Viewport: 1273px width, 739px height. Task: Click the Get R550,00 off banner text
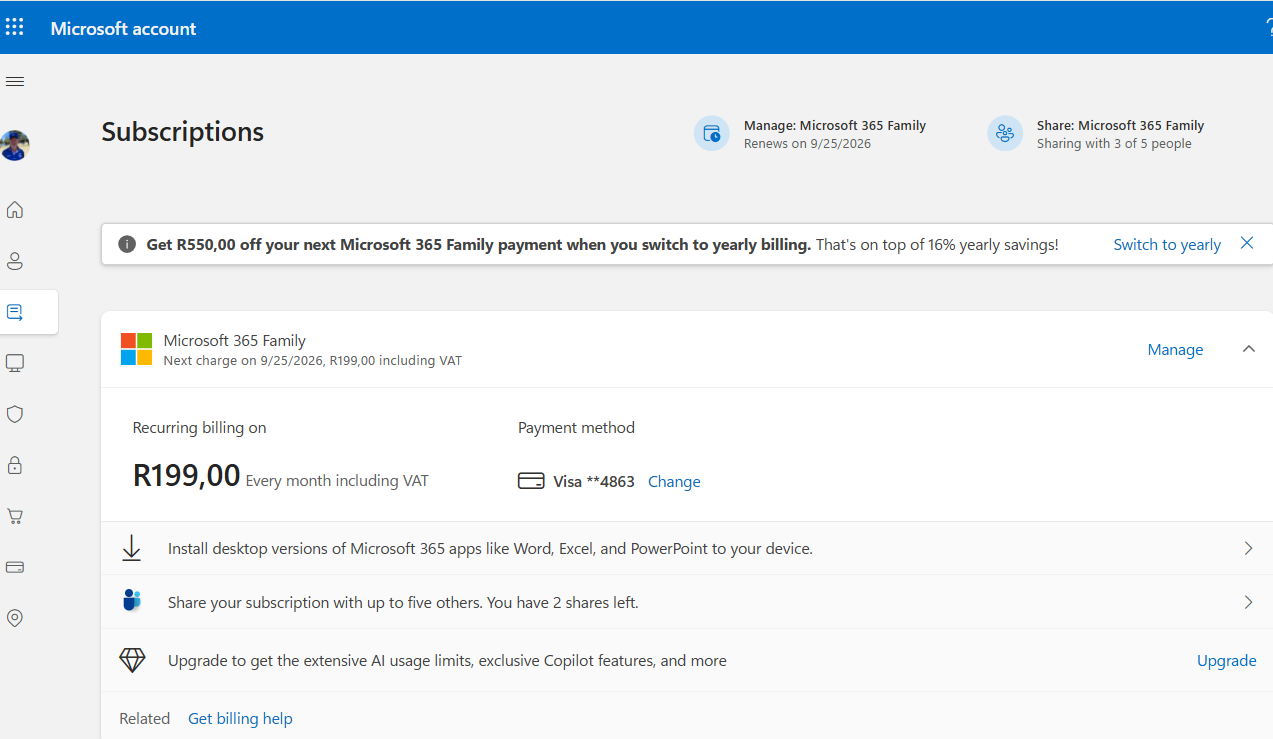(x=478, y=245)
